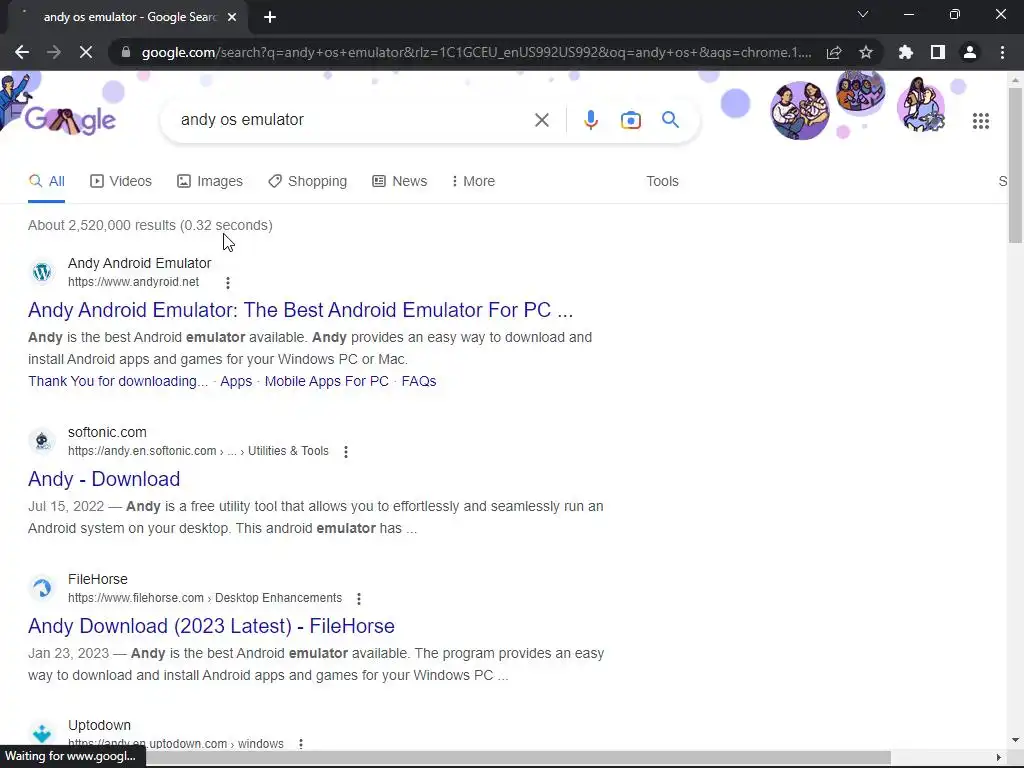Click the https://www.andyroid.net URL text
Screen dimensions: 1024x768
click(133, 281)
